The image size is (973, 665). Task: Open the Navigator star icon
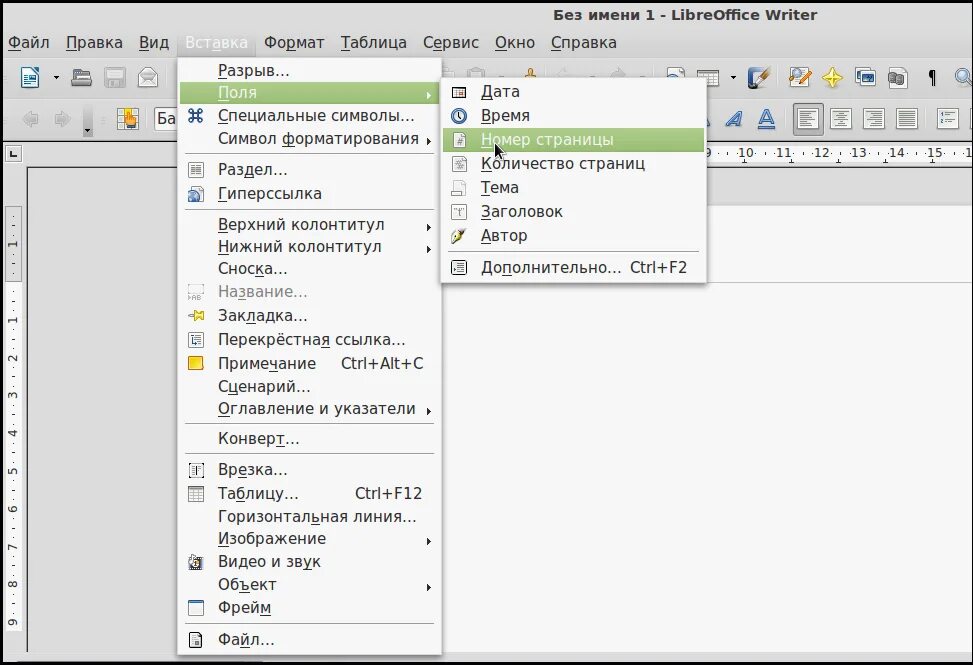832,78
